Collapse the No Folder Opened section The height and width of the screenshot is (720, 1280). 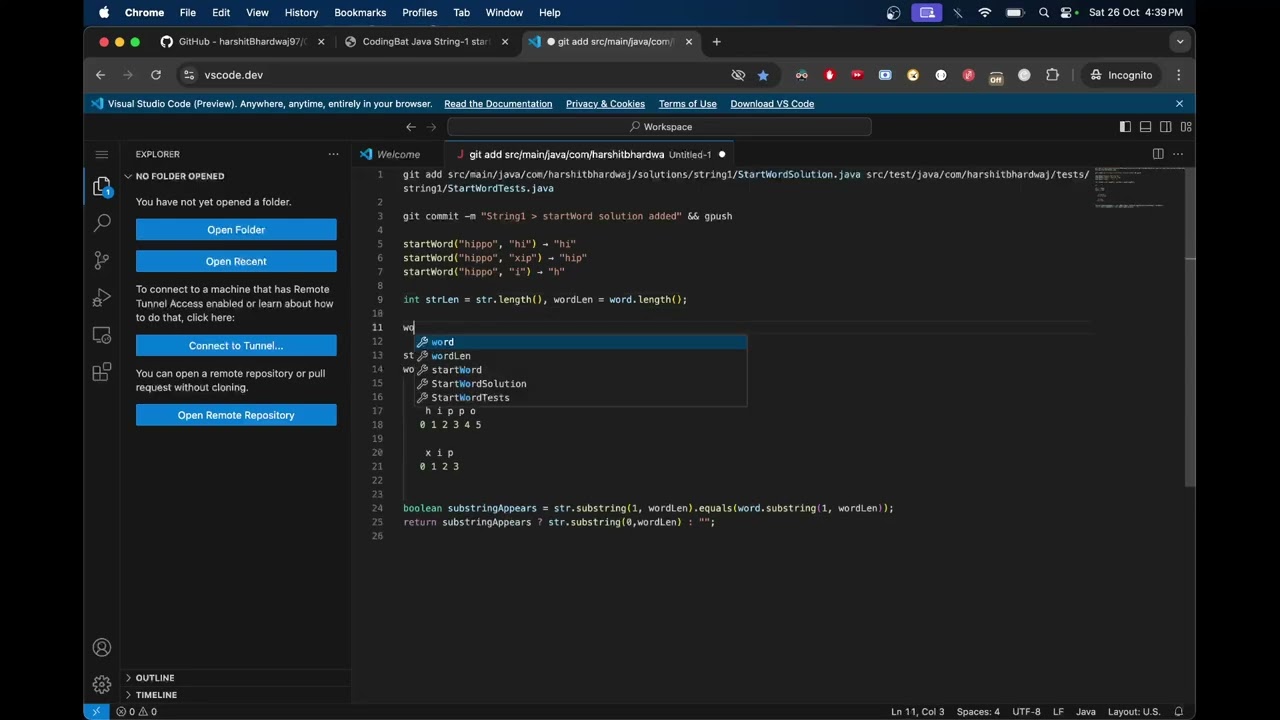point(179,176)
